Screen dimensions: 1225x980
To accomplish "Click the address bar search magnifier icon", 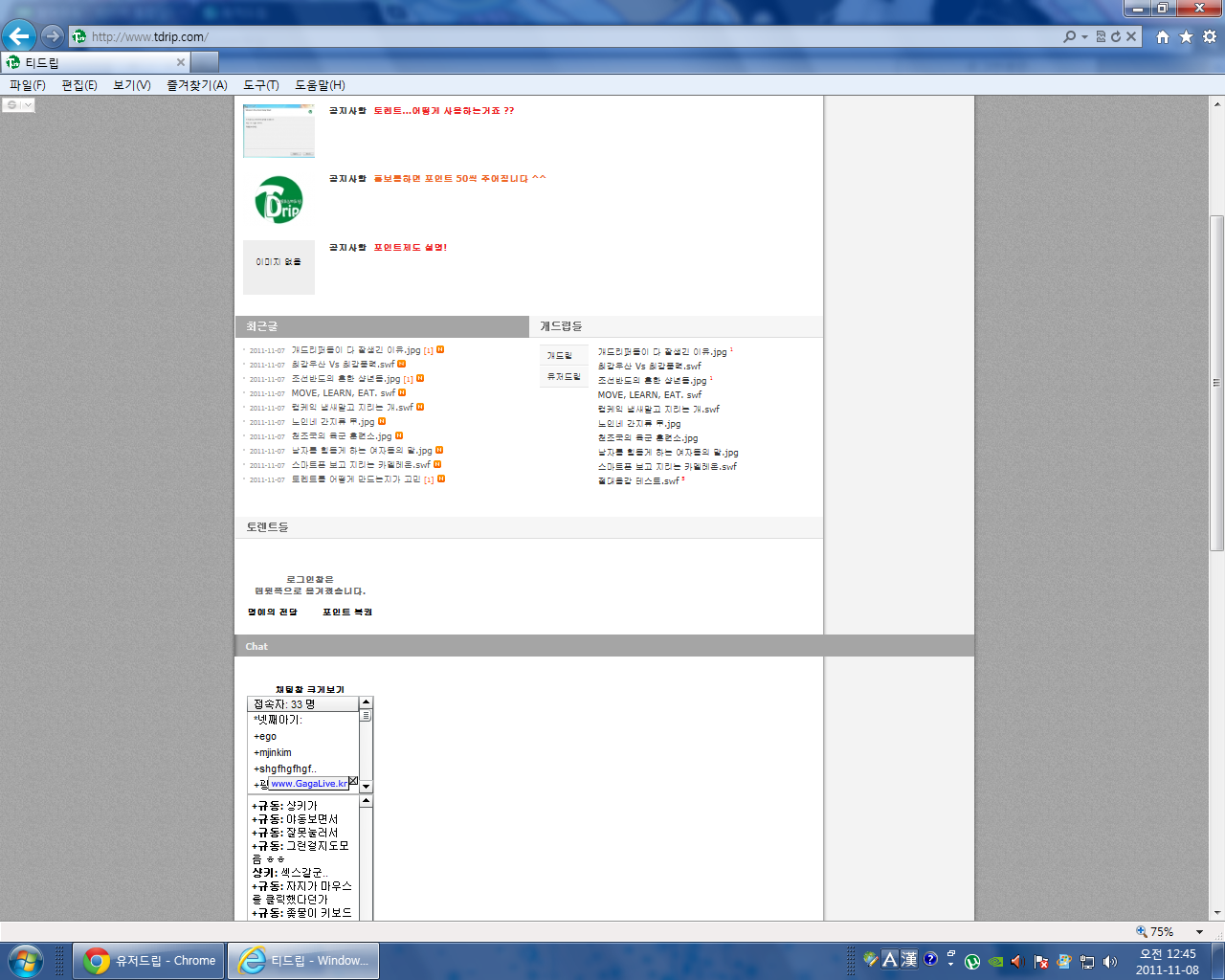I will (x=1069, y=36).
